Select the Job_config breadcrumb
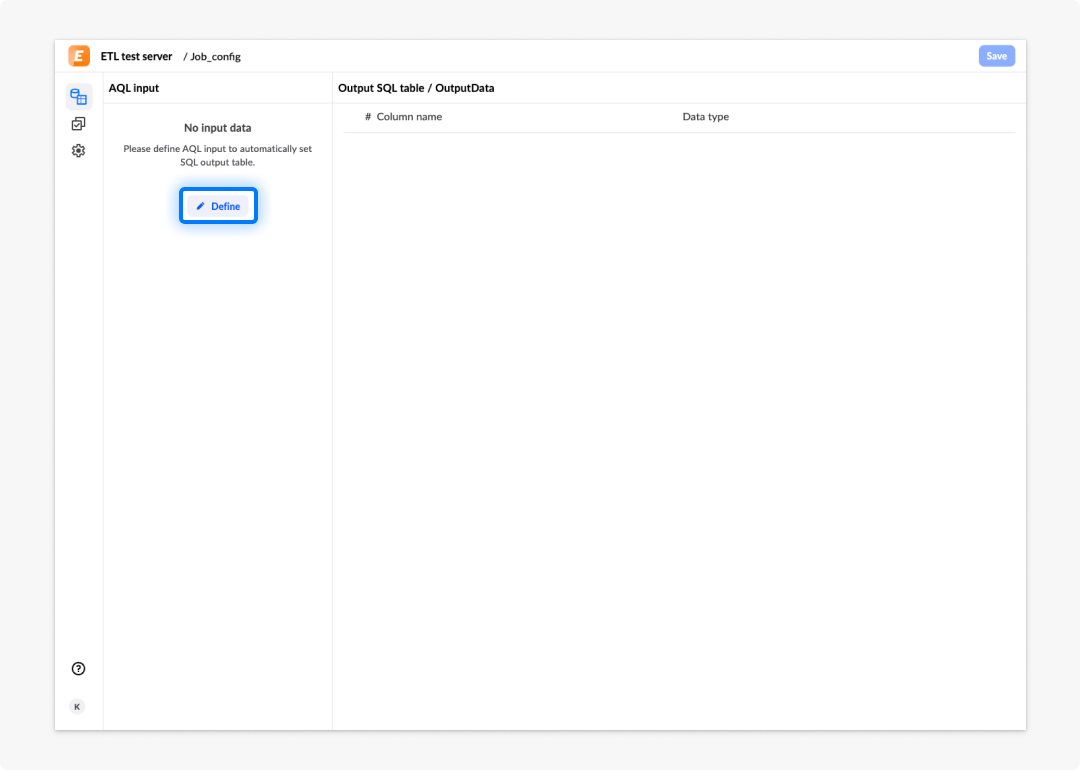 (x=216, y=56)
